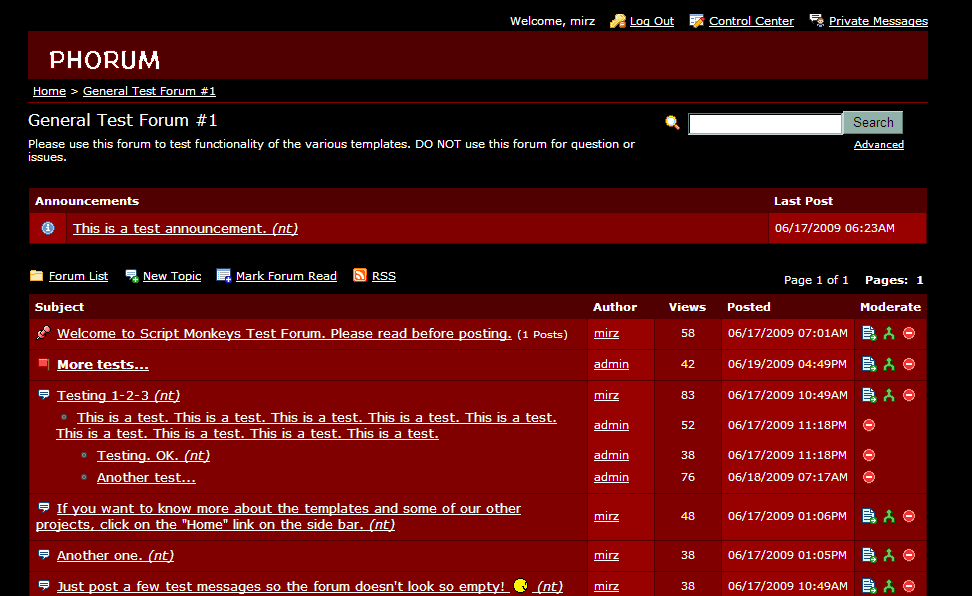Move the 'Testing 1-2-3' thread
This screenshot has height=596, width=972.
(x=869, y=395)
